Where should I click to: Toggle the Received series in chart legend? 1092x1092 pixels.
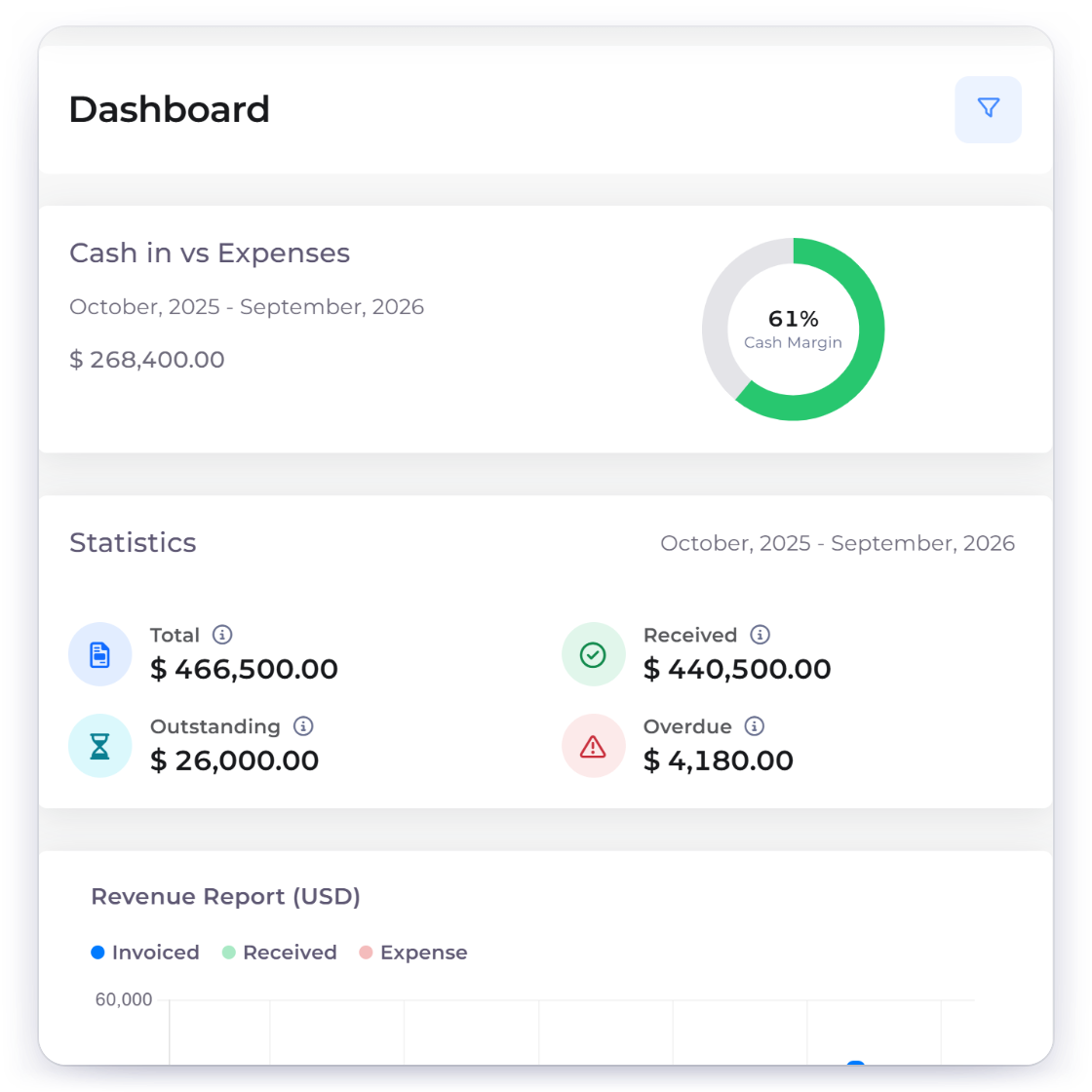click(279, 952)
